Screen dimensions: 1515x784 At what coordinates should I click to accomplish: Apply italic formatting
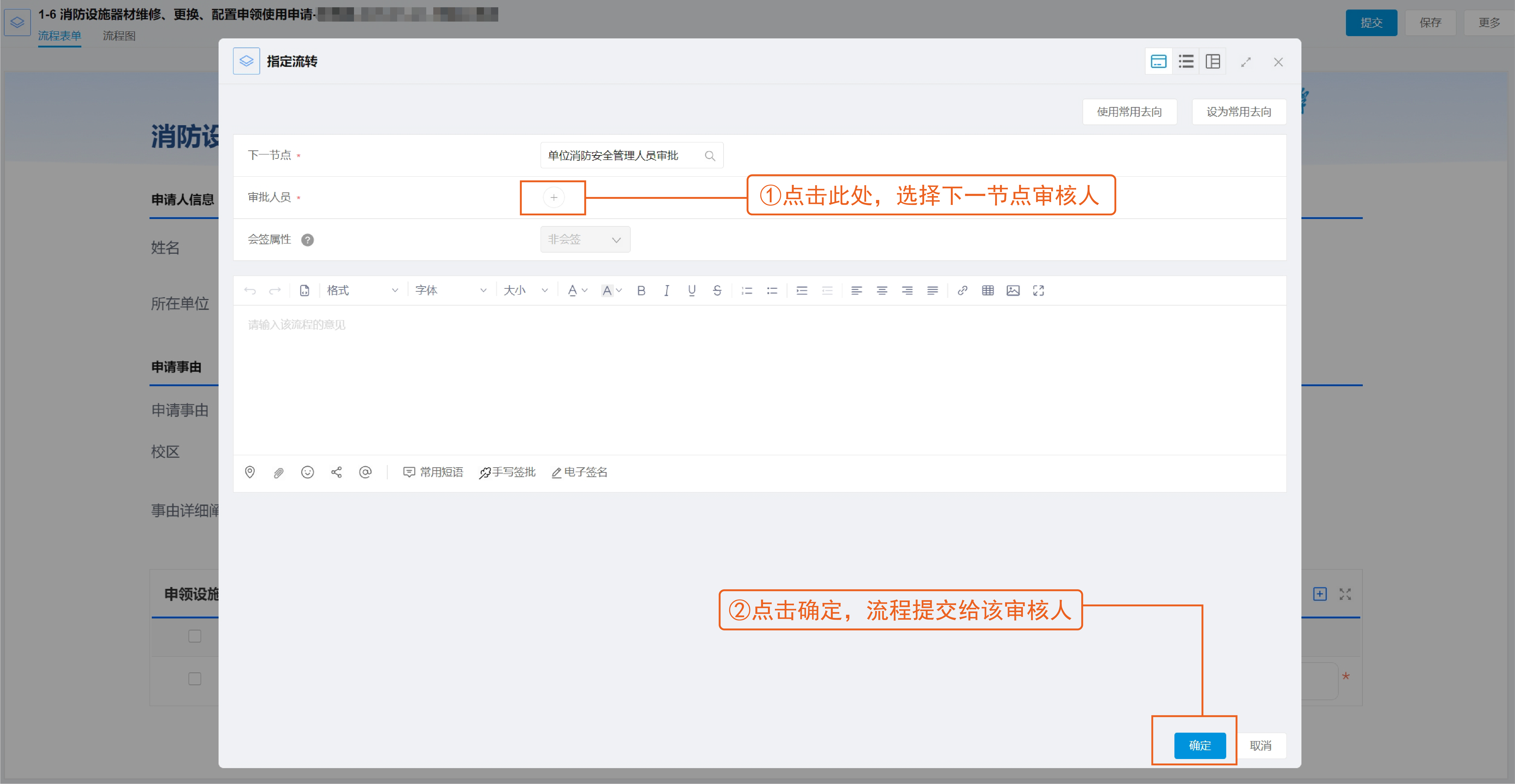(x=666, y=291)
